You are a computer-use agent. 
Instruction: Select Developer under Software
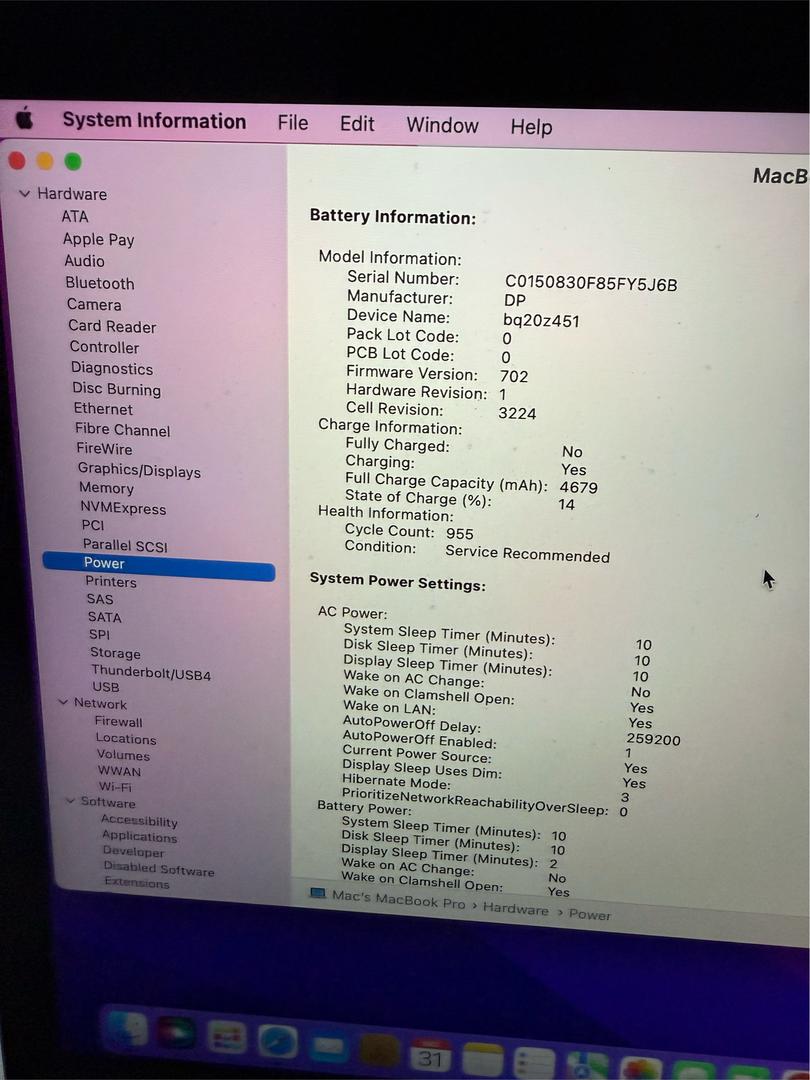134,852
